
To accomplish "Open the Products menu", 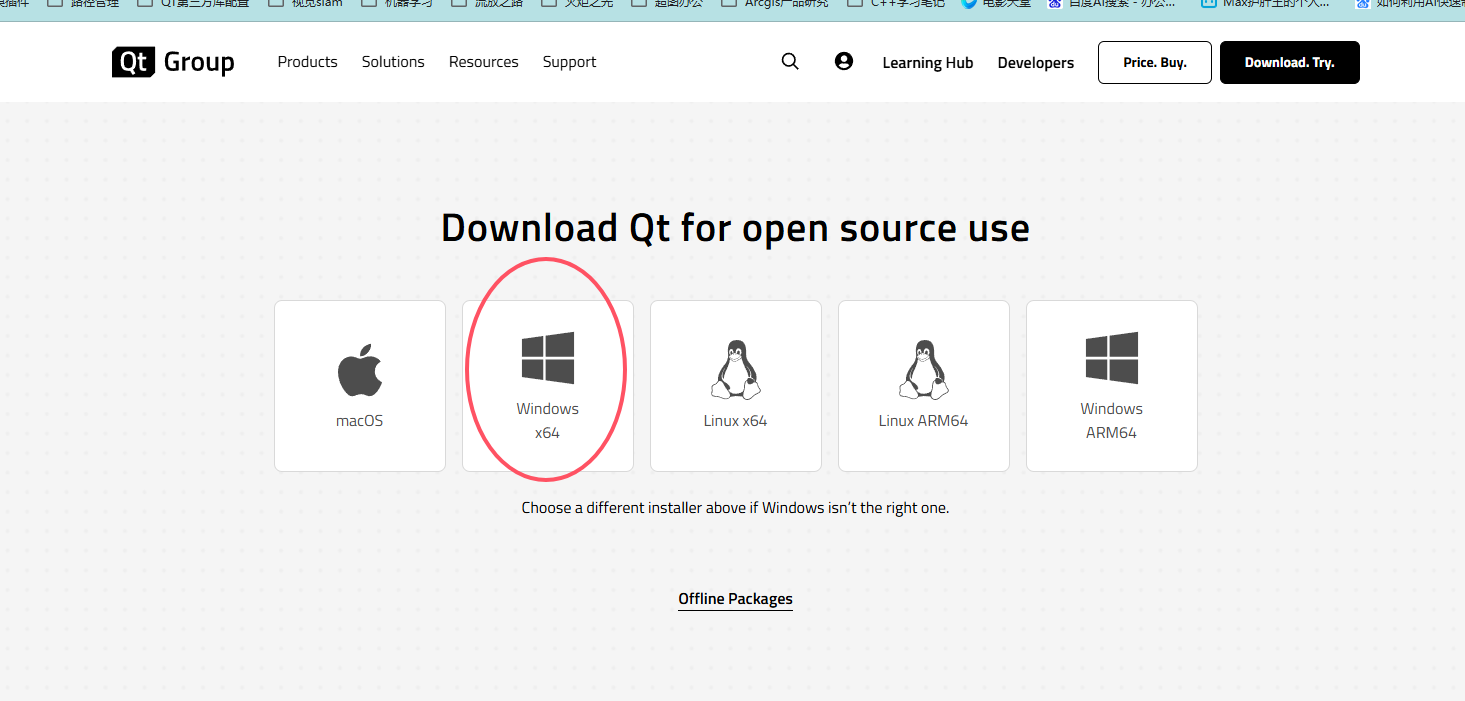I will tap(308, 62).
